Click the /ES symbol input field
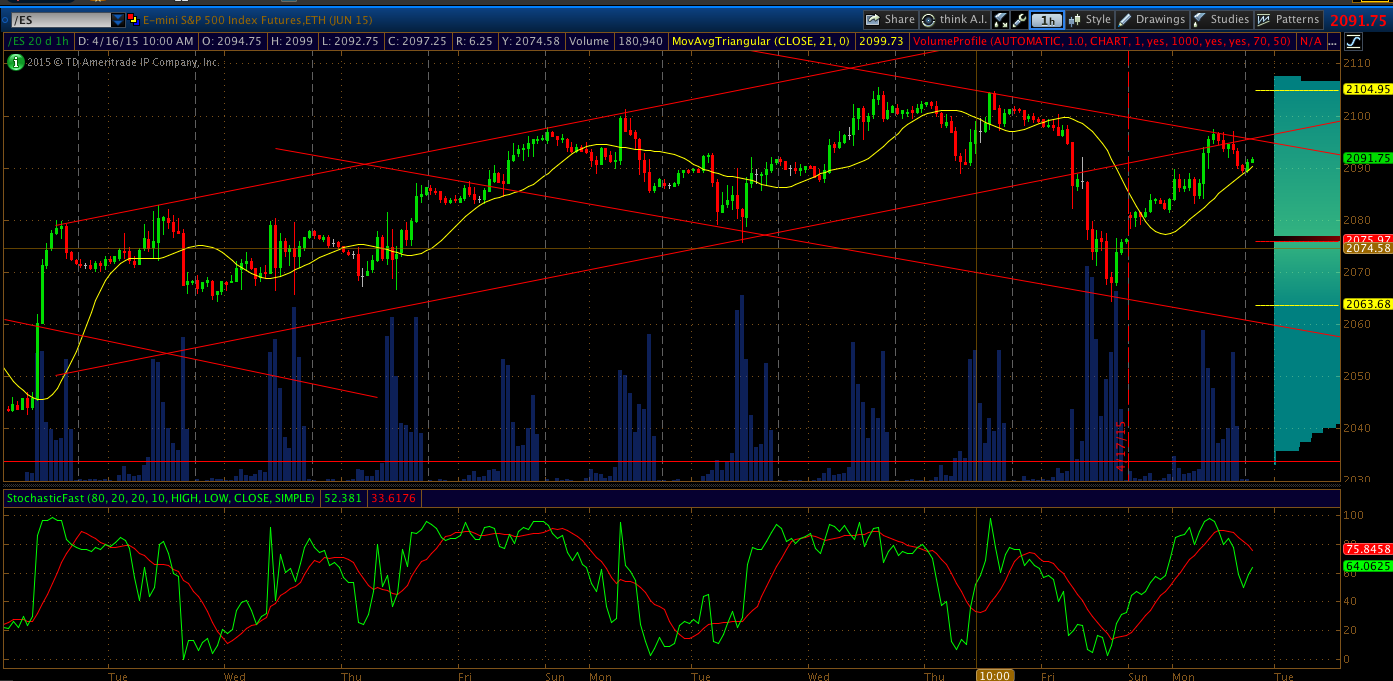Image resolution: width=1393 pixels, height=681 pixels. [x=59, y=19]
